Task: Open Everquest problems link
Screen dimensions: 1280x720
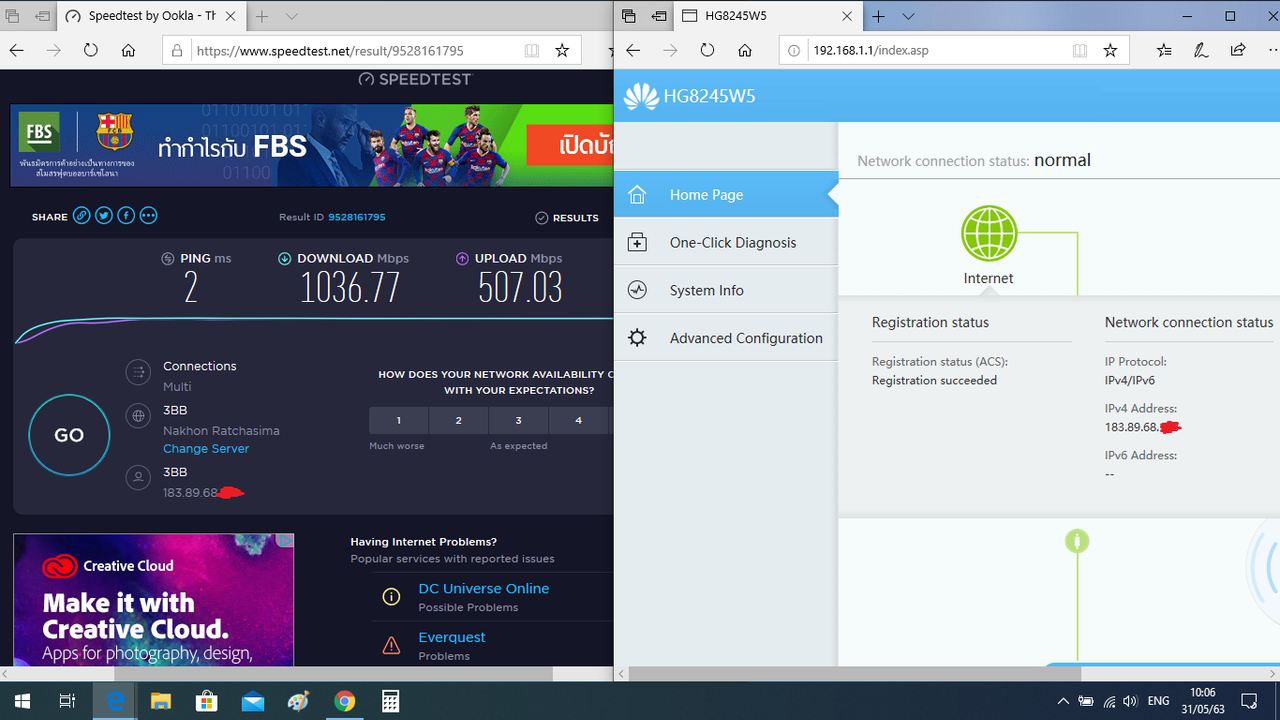Action: pos(452,637)
